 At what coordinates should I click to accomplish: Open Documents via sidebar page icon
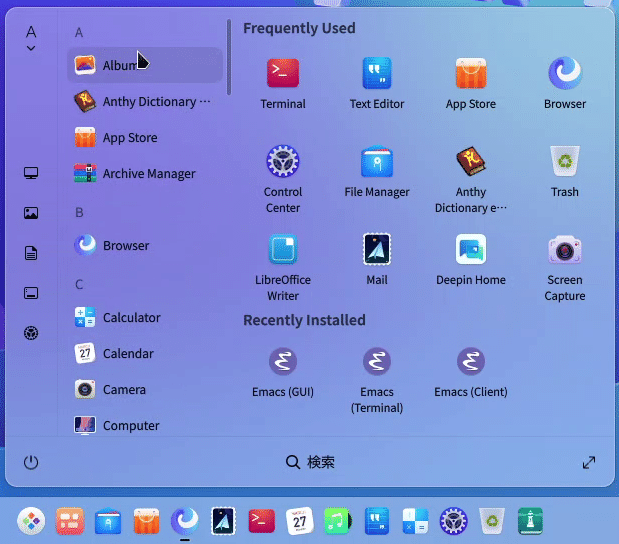point(31,253)
